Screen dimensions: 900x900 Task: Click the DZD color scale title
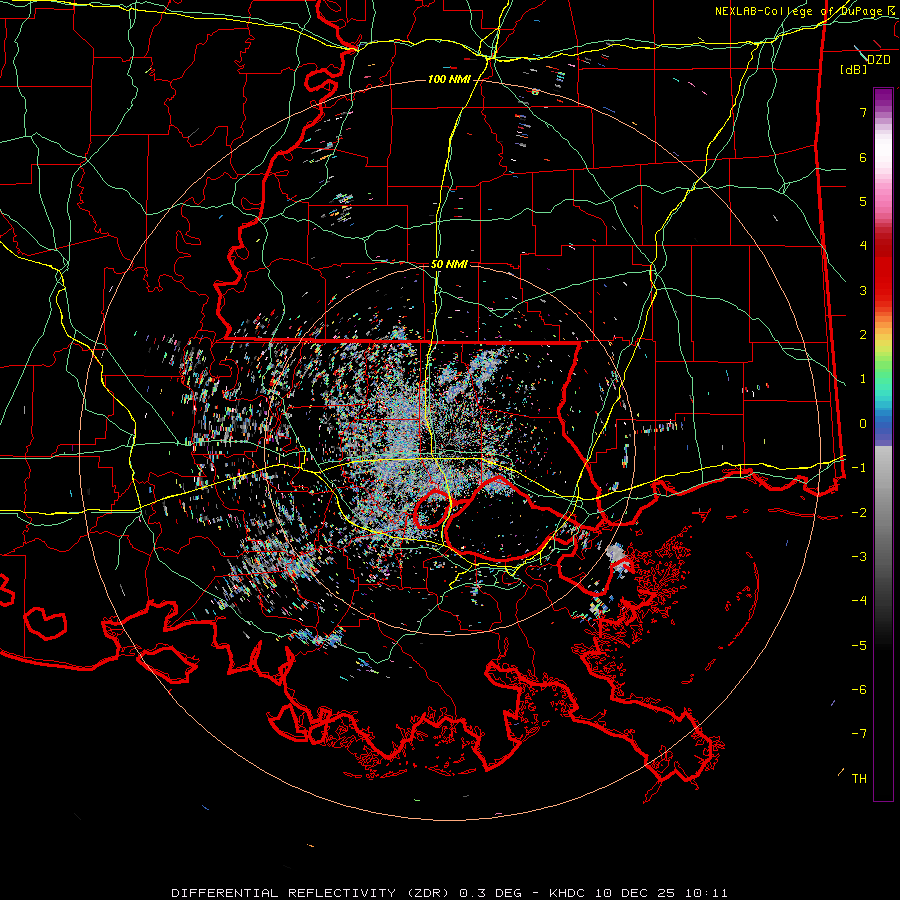(x=878, y=60)
